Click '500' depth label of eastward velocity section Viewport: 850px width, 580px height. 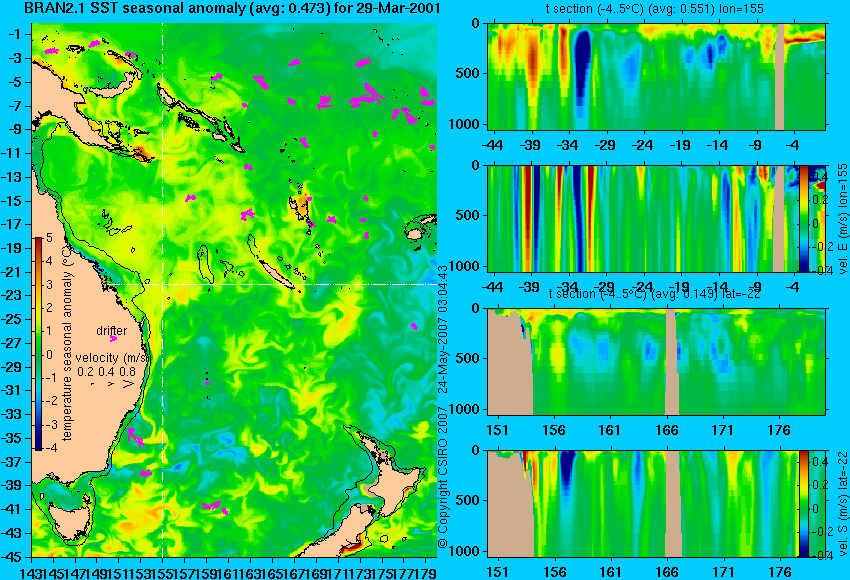click(x=469, y=215)
